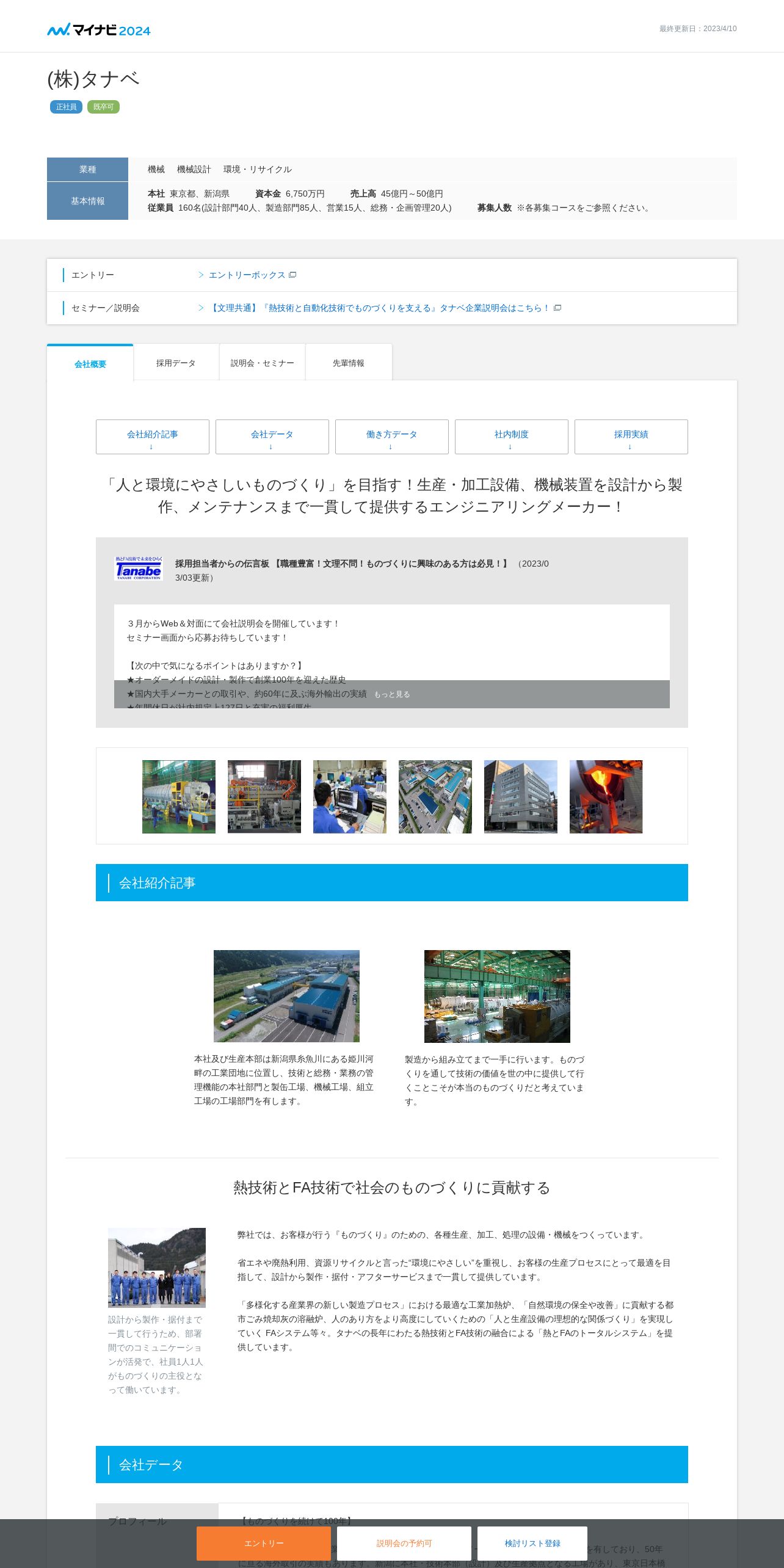This screenshot has width=784, height=1568.
Task: Switch to the 採用データ tab
Action: click(176, 363)
